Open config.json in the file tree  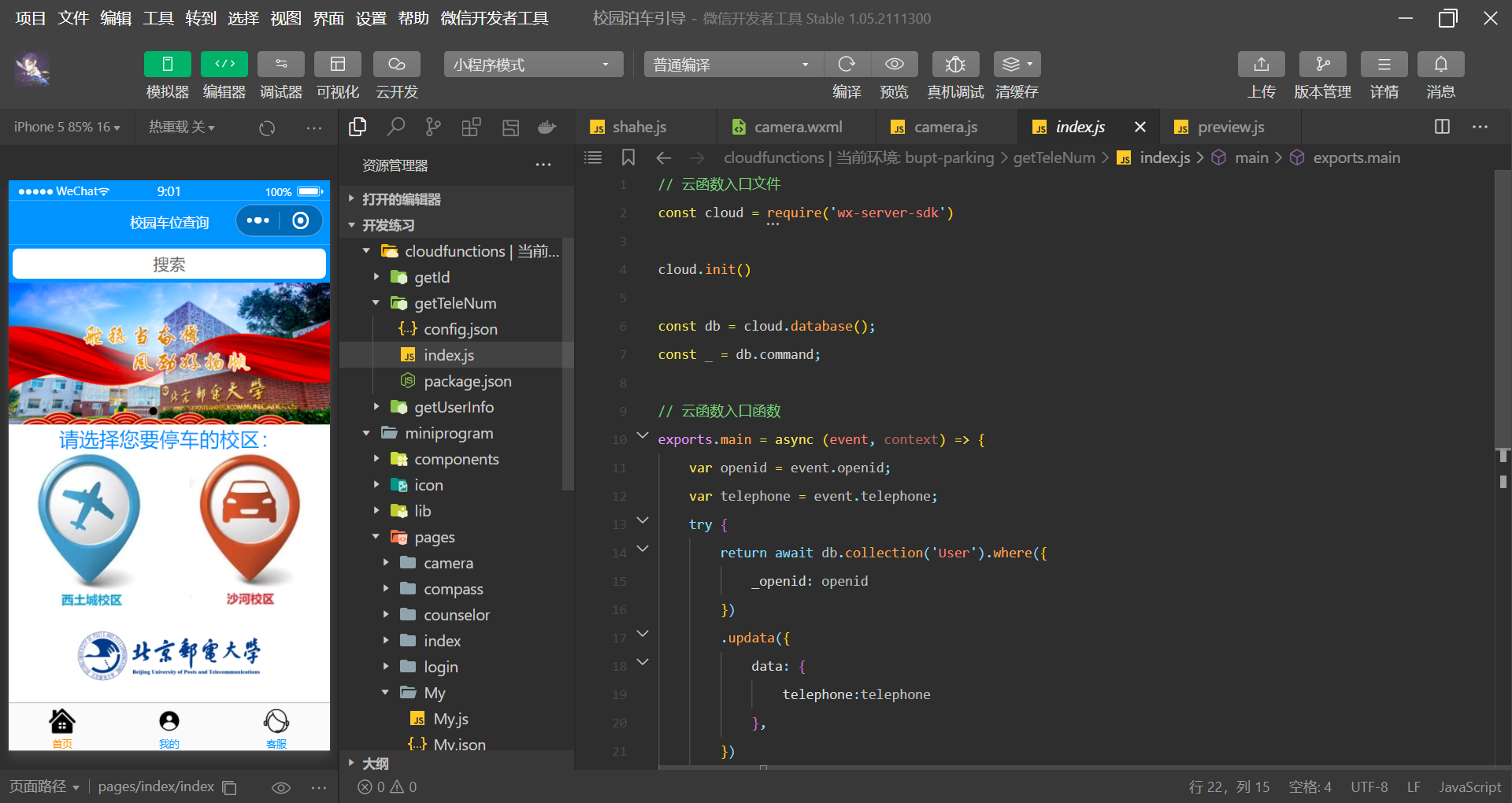click(450, 329)
